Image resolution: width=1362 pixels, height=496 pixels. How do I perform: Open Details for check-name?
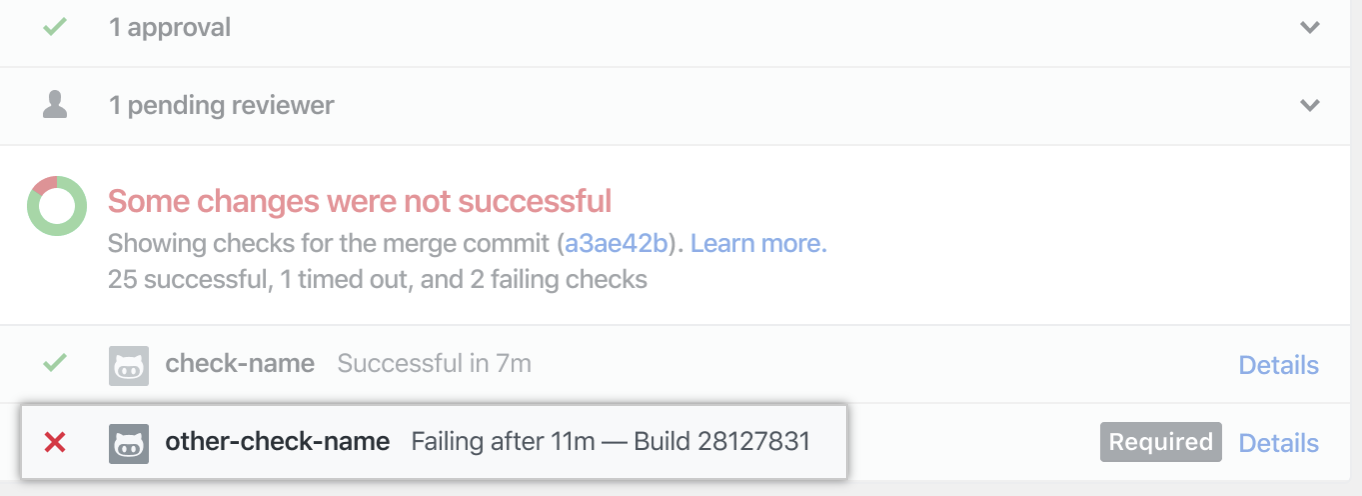click(1278, 365)
